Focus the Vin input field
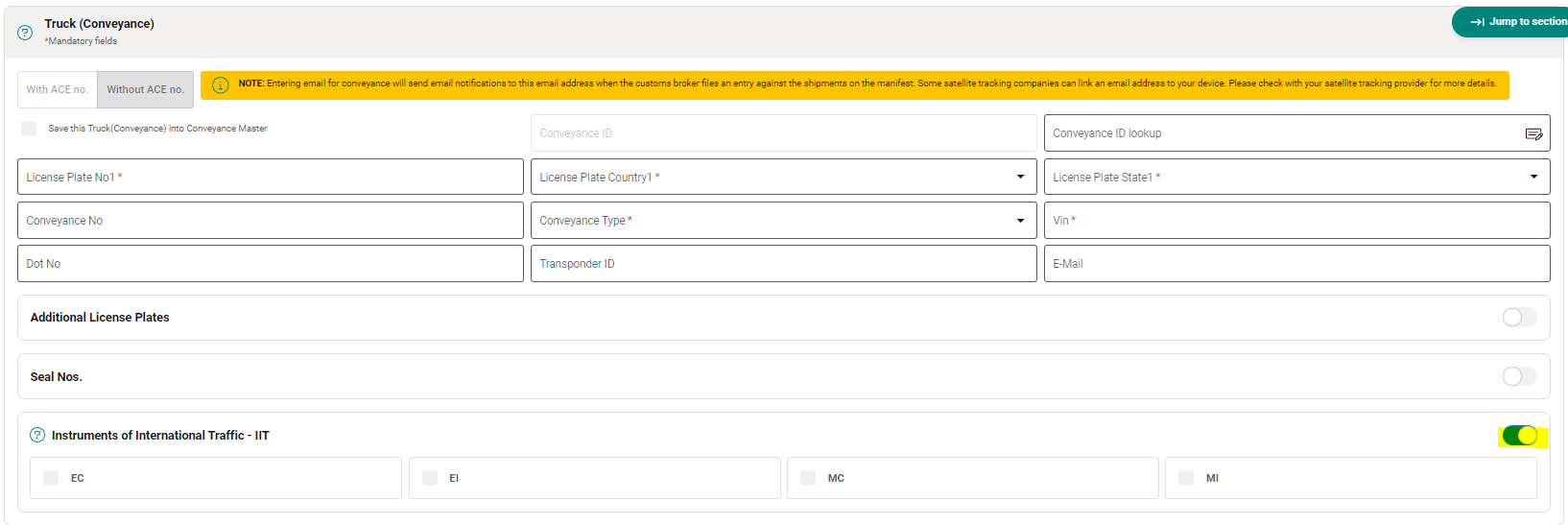 [x=1295, y=221]
